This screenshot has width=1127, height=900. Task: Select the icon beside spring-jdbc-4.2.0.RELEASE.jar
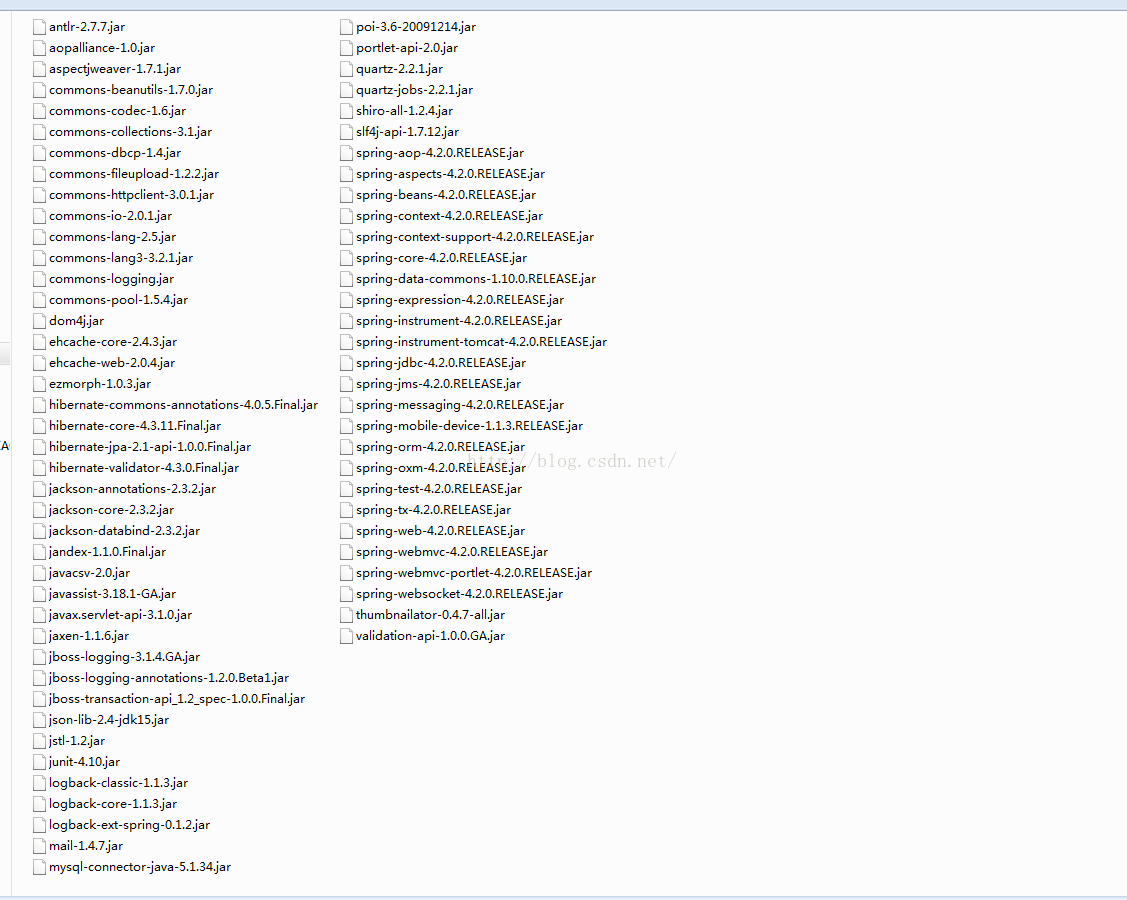tap(346, 363)
